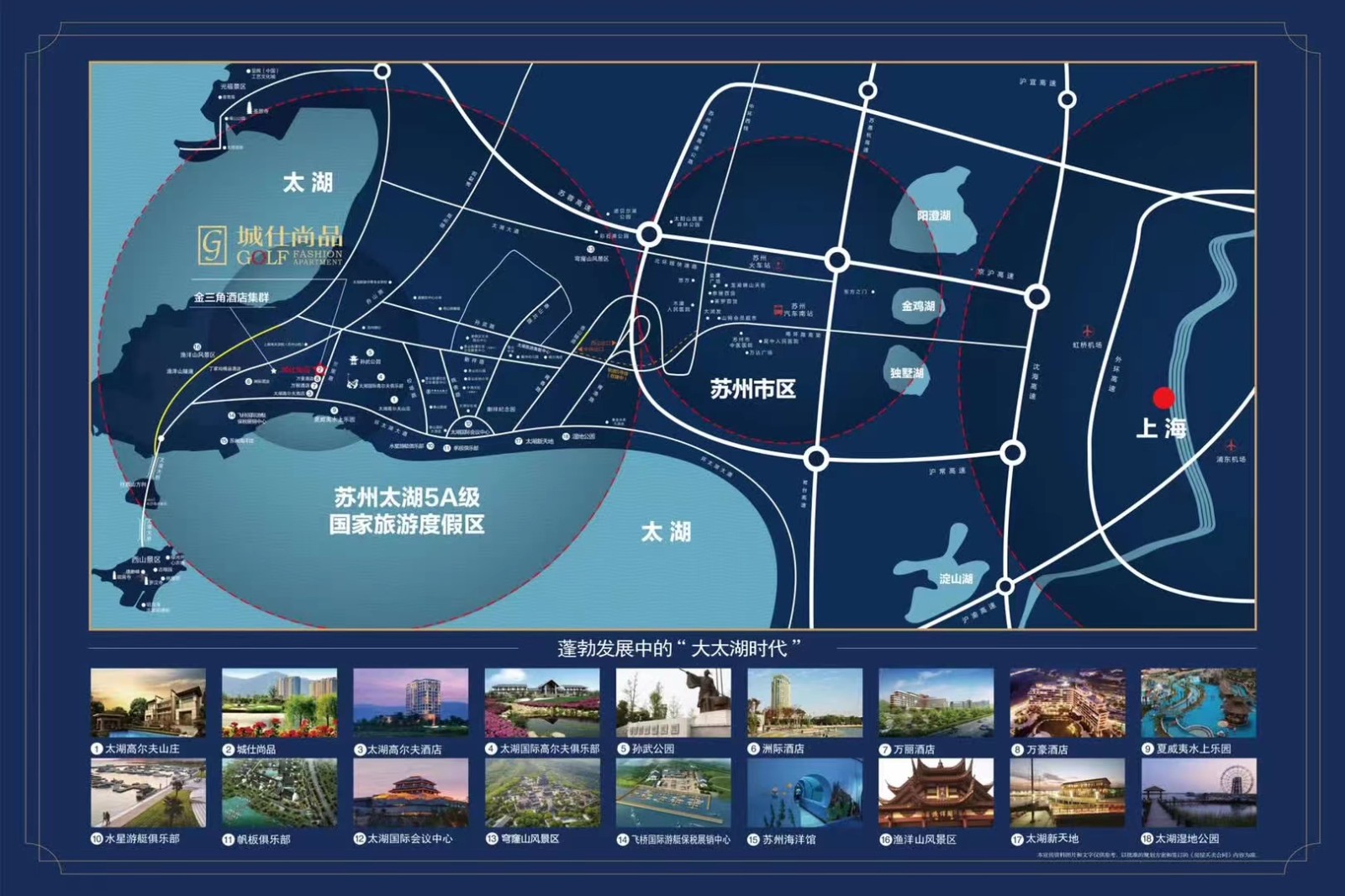Click the Suzhou train station icon

(779, 266)
